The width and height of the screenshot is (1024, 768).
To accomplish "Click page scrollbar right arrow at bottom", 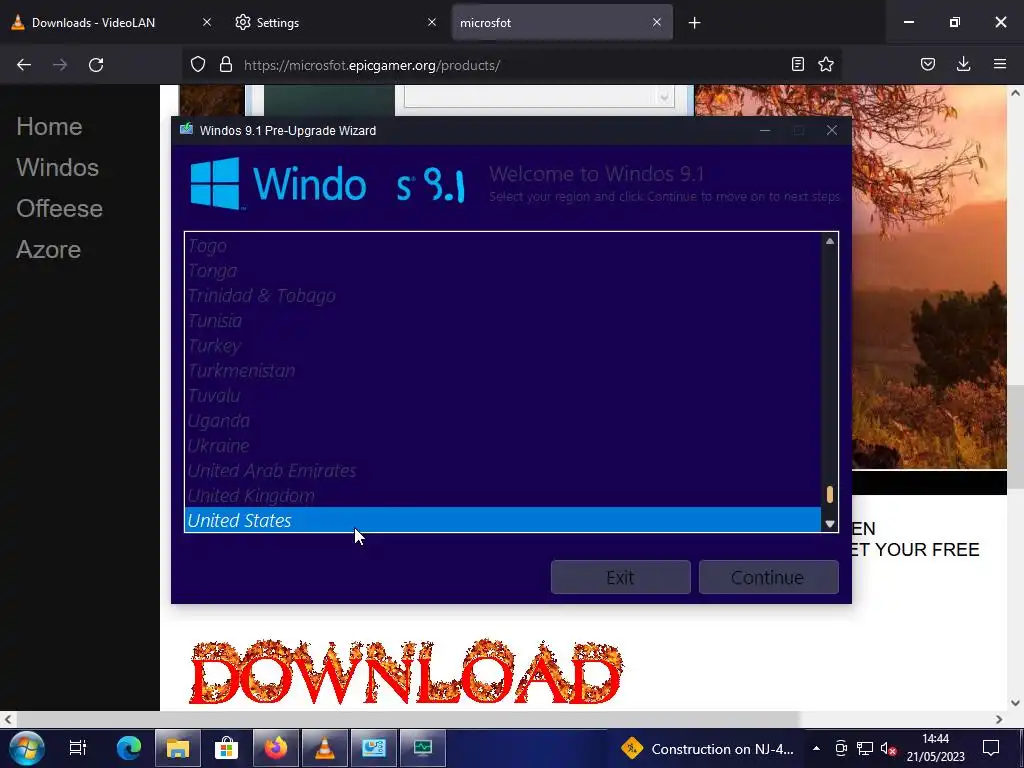I will (x=999, y=719).
